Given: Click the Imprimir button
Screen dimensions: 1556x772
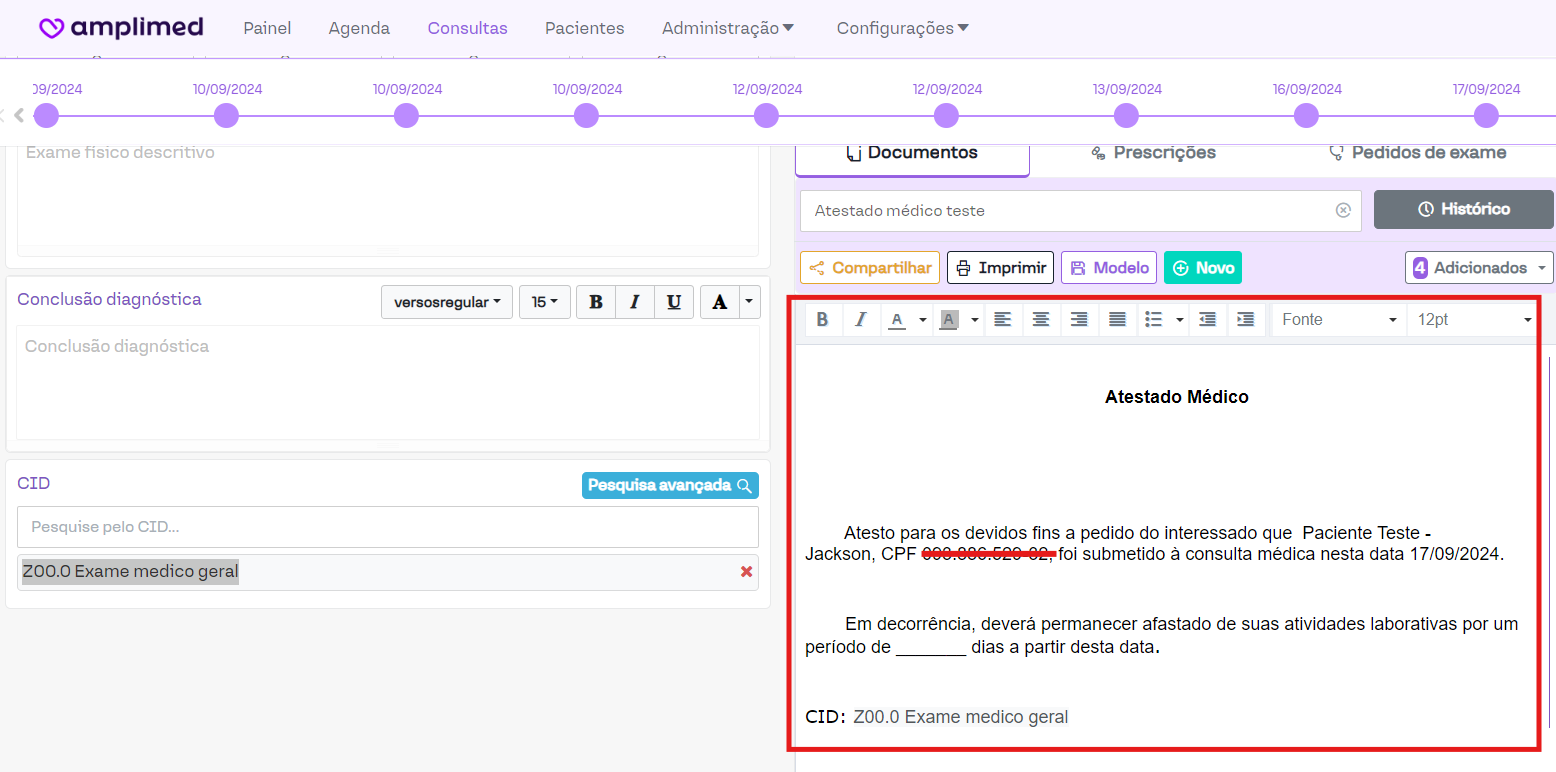Looking at the screenshot, I should (x=1000, y=268).
